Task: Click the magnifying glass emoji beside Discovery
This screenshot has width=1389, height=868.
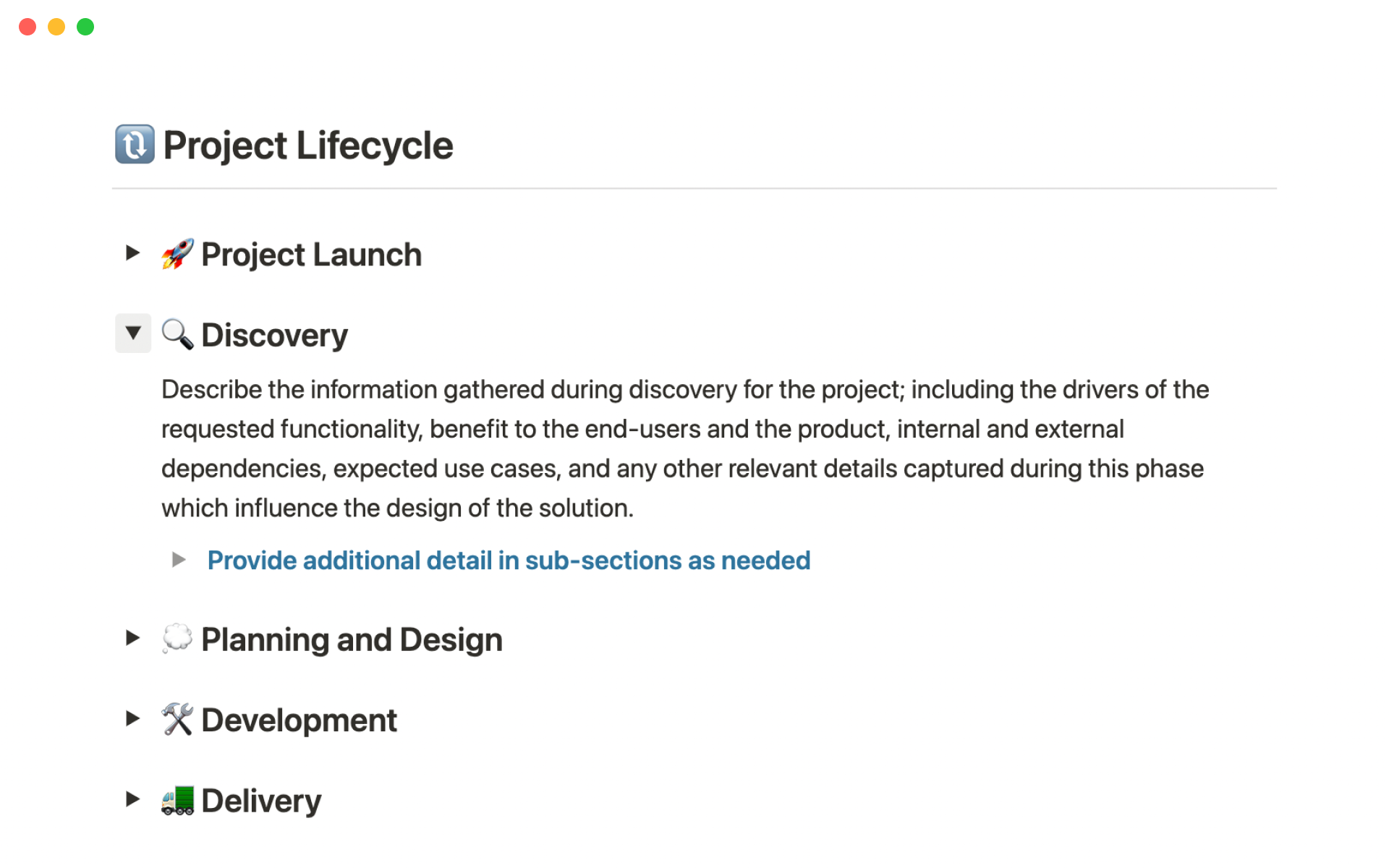Action: [177, 334]
